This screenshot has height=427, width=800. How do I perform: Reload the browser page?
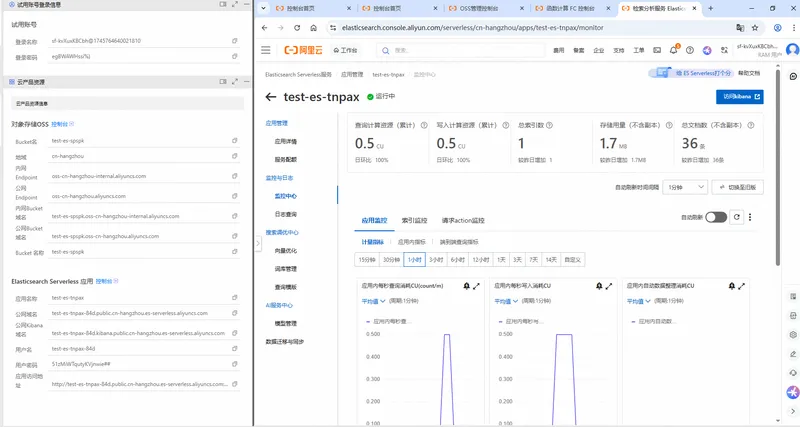[x=297, y=28]
